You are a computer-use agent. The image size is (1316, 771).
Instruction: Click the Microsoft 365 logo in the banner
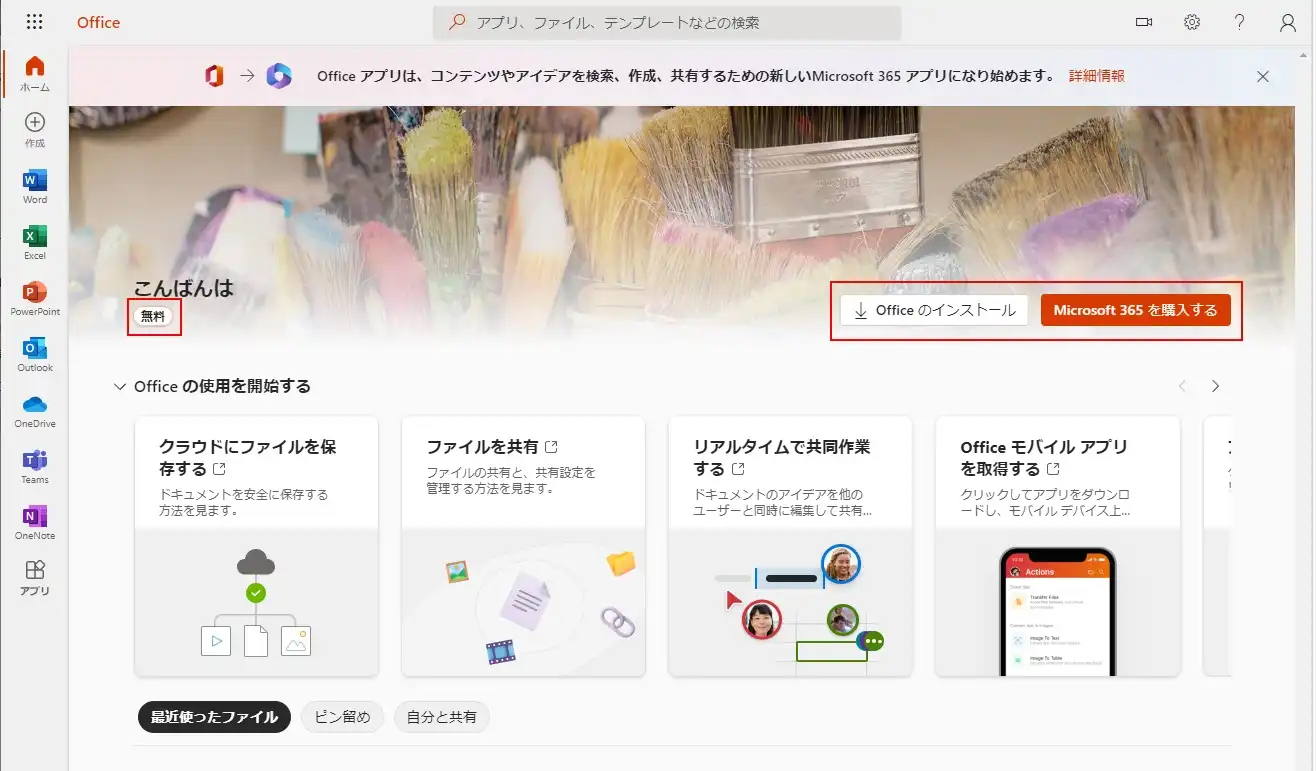pos(279,76)
